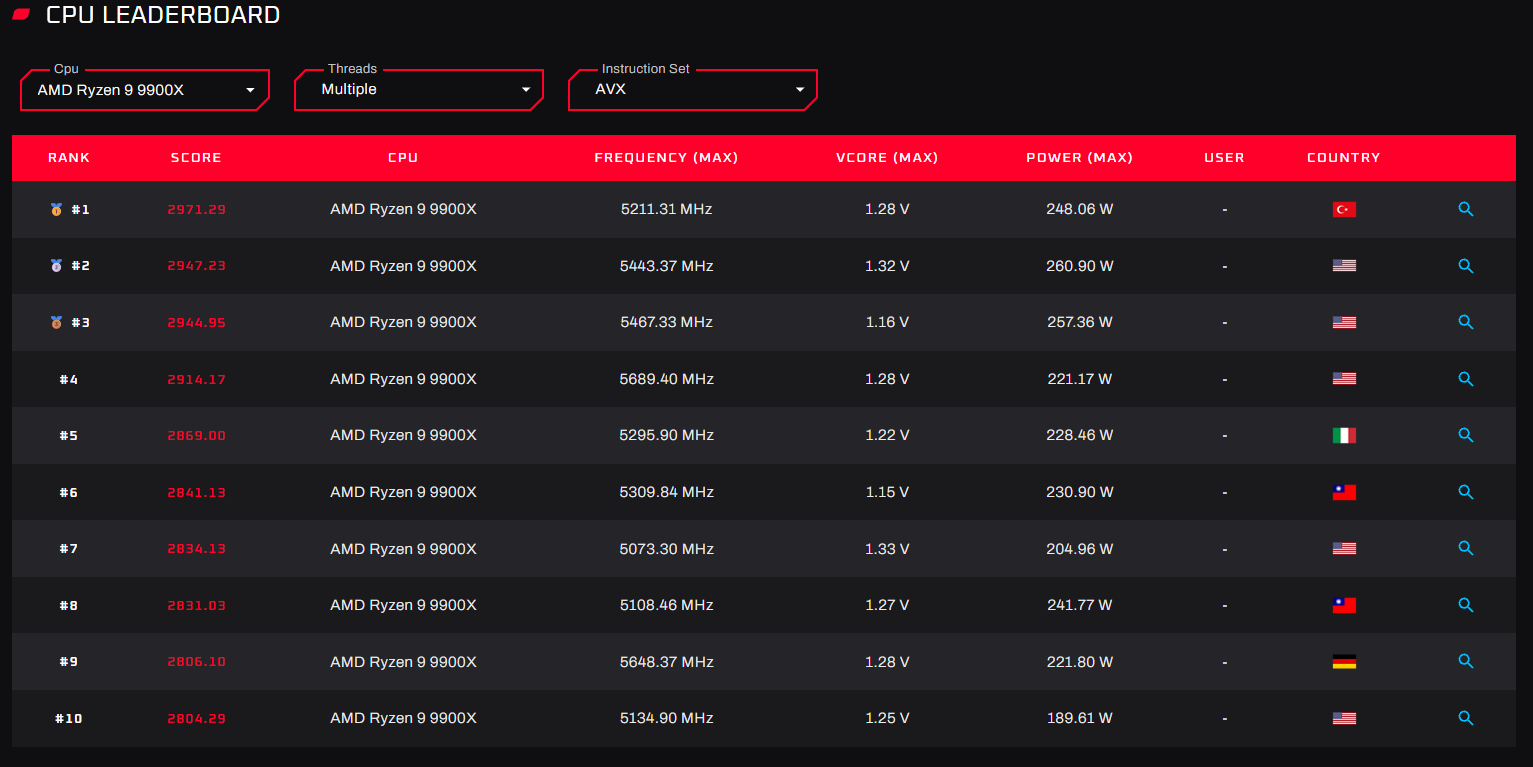Click the USER column header

pyautogui.click(x=1225, y=158)
